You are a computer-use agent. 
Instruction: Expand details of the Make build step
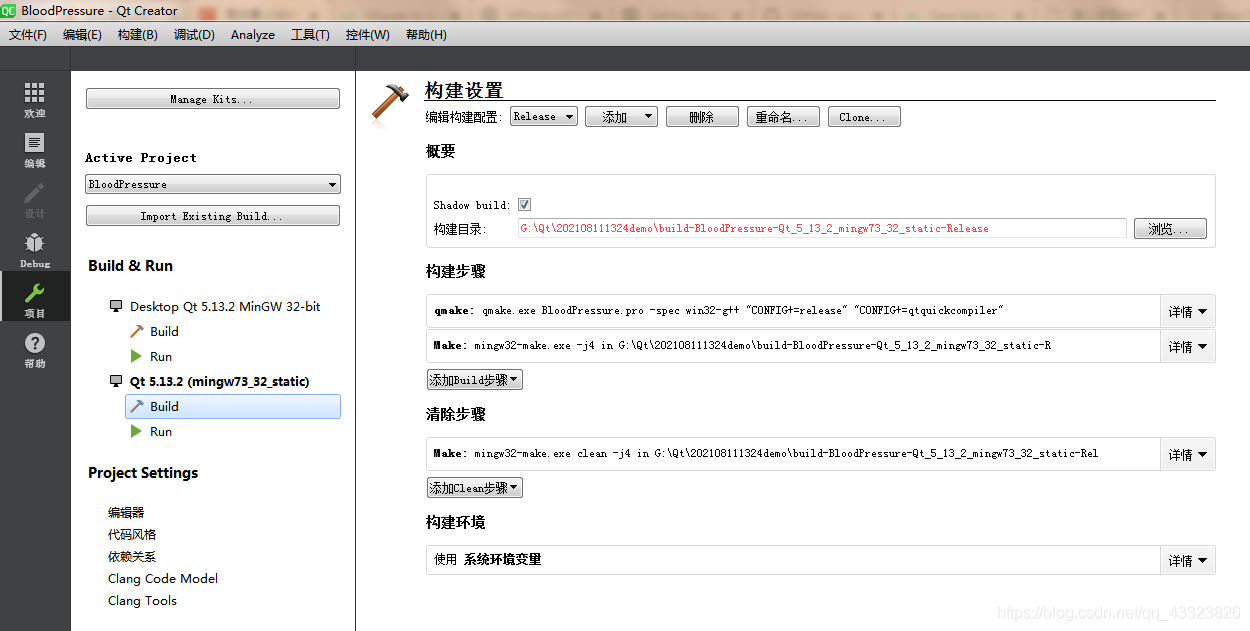[x=1187, y=346]
